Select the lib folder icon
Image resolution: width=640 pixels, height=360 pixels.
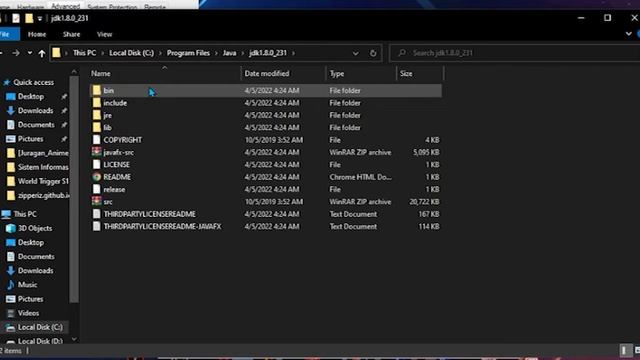pyautogui.click(x=97, y=127)
